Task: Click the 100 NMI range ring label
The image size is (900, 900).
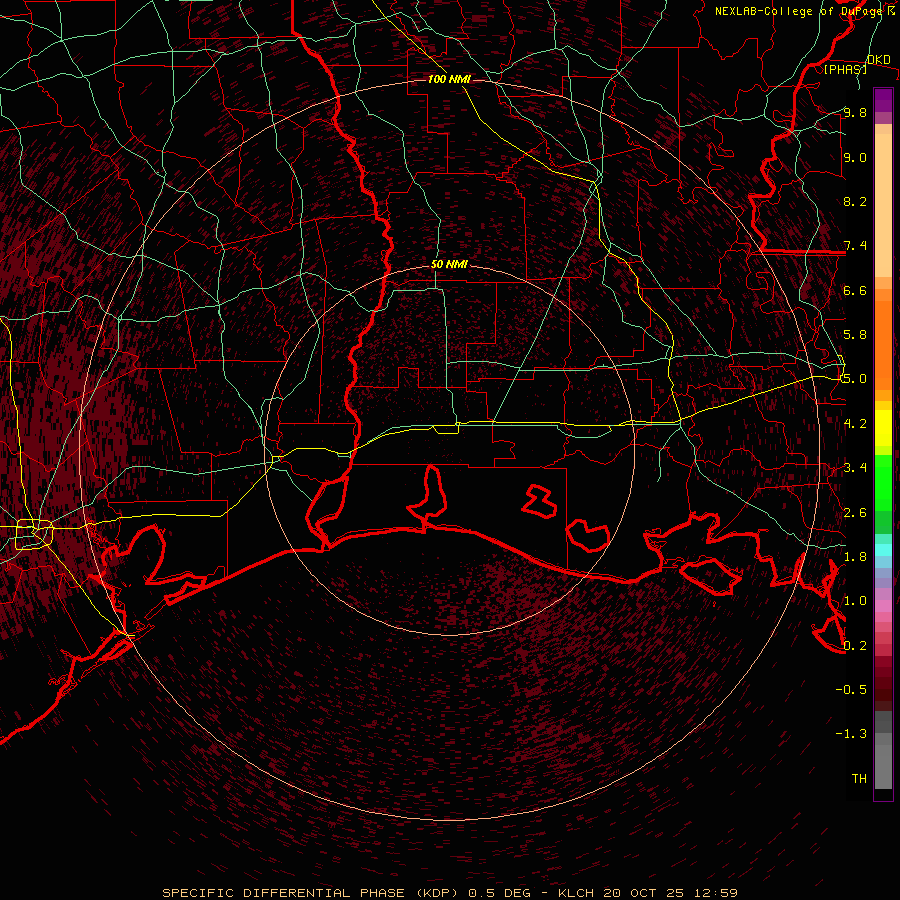Action: pos(449,79)
